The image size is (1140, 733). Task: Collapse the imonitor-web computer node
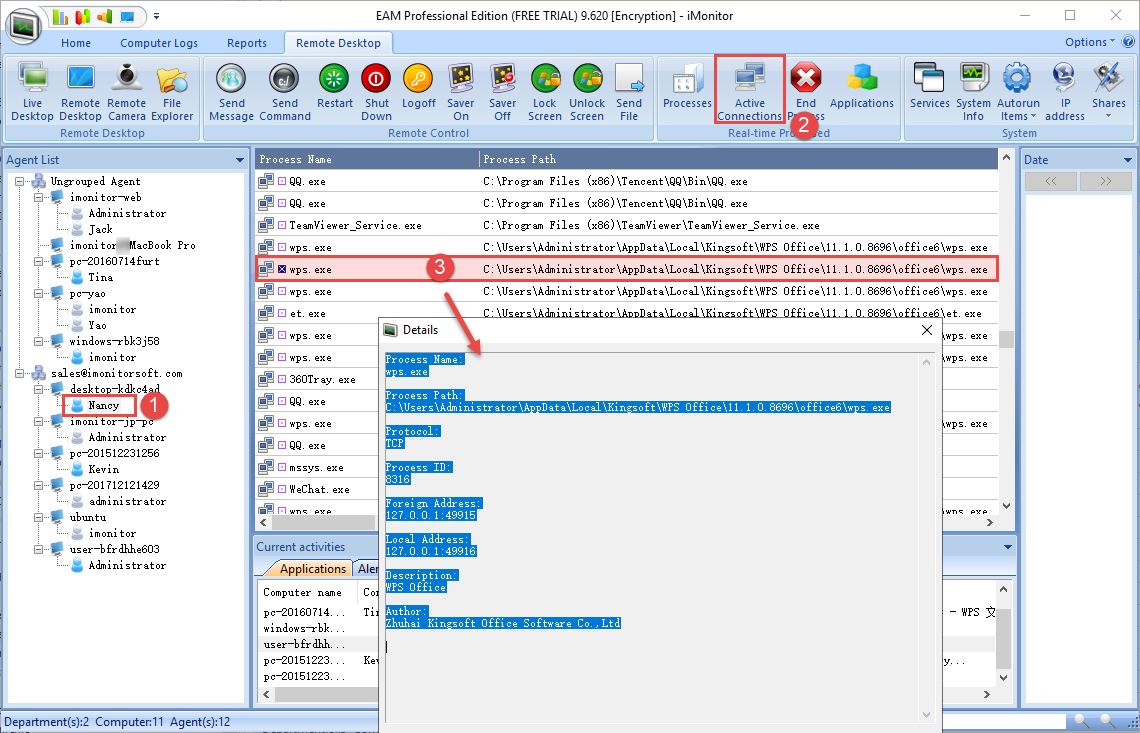pos(38,197)
